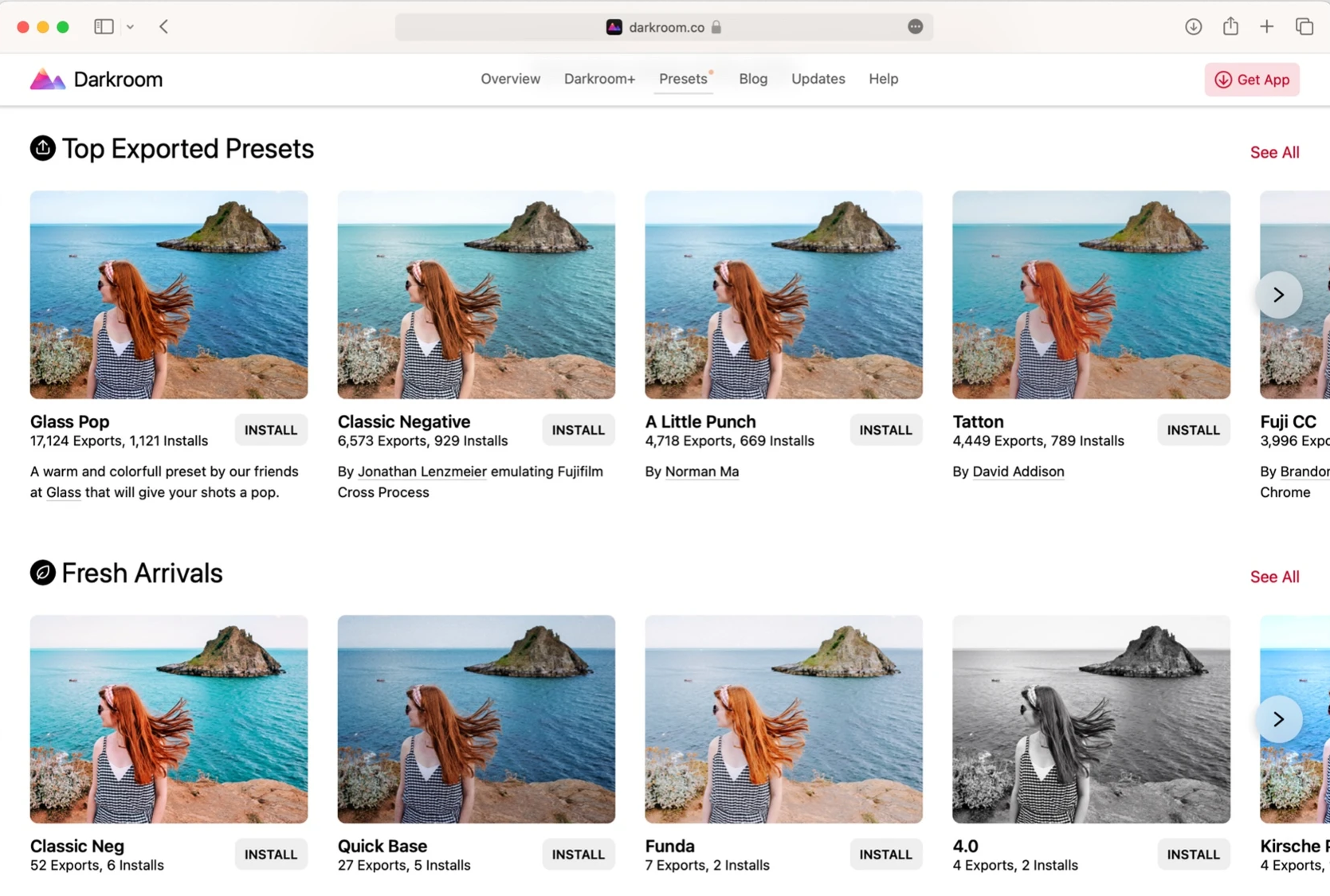Open a new tab with plus icon

(x=1266, y=26)
